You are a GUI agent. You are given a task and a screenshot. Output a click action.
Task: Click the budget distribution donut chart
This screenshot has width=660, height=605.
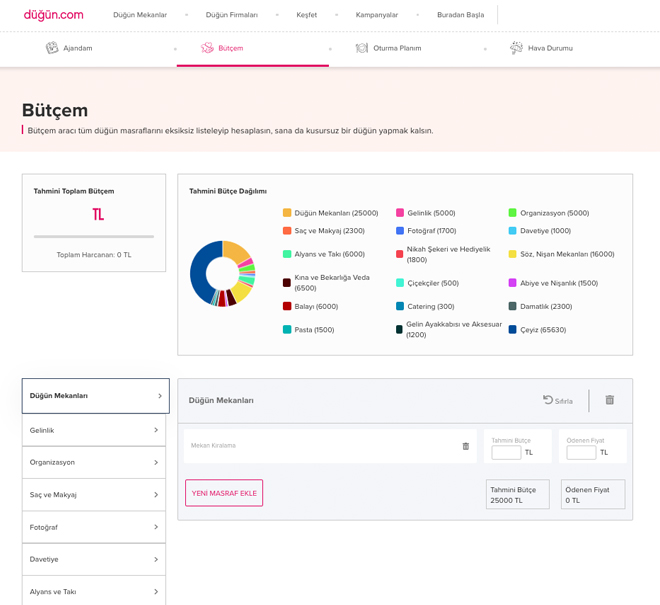point(222,273)
